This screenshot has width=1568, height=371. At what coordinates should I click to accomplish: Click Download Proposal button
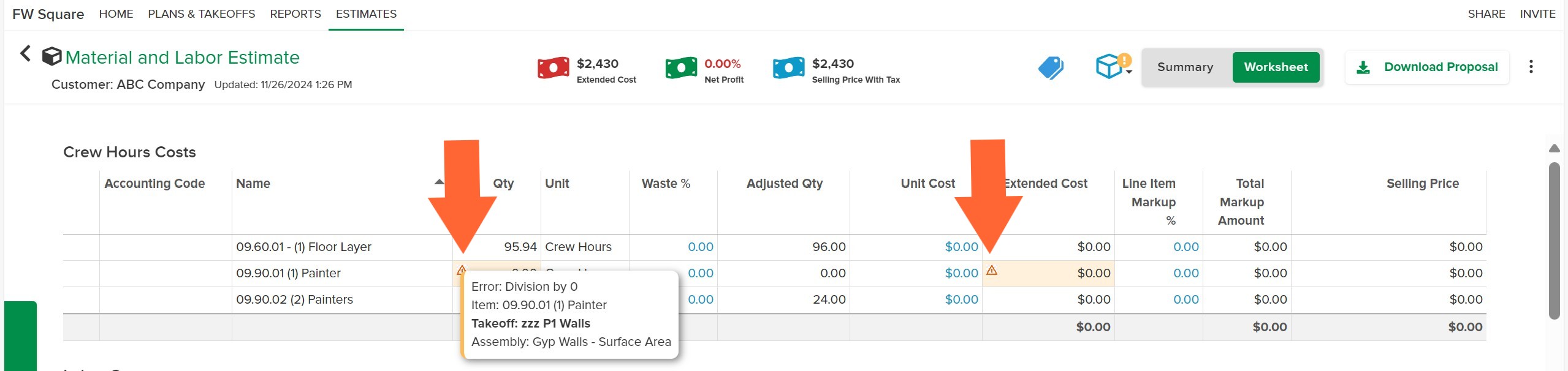(x=1426, y=67)
